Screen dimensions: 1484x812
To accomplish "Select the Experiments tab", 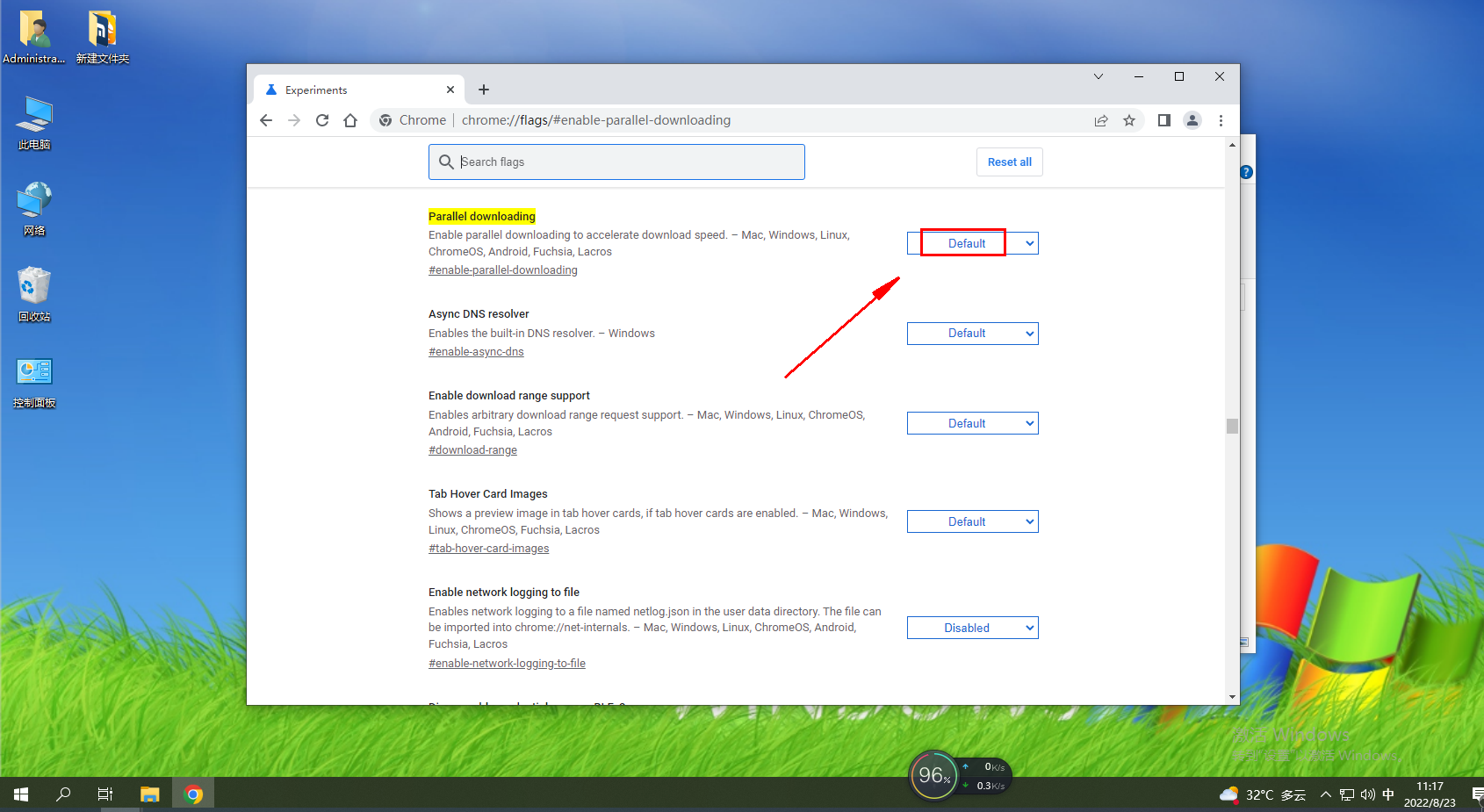I will click(x=351, y=90).
